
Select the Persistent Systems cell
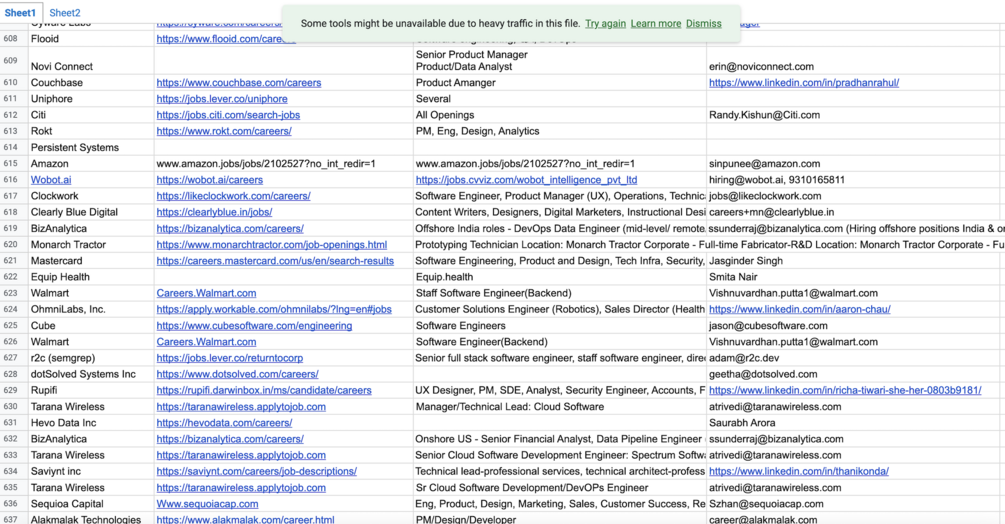pos(91,147)
